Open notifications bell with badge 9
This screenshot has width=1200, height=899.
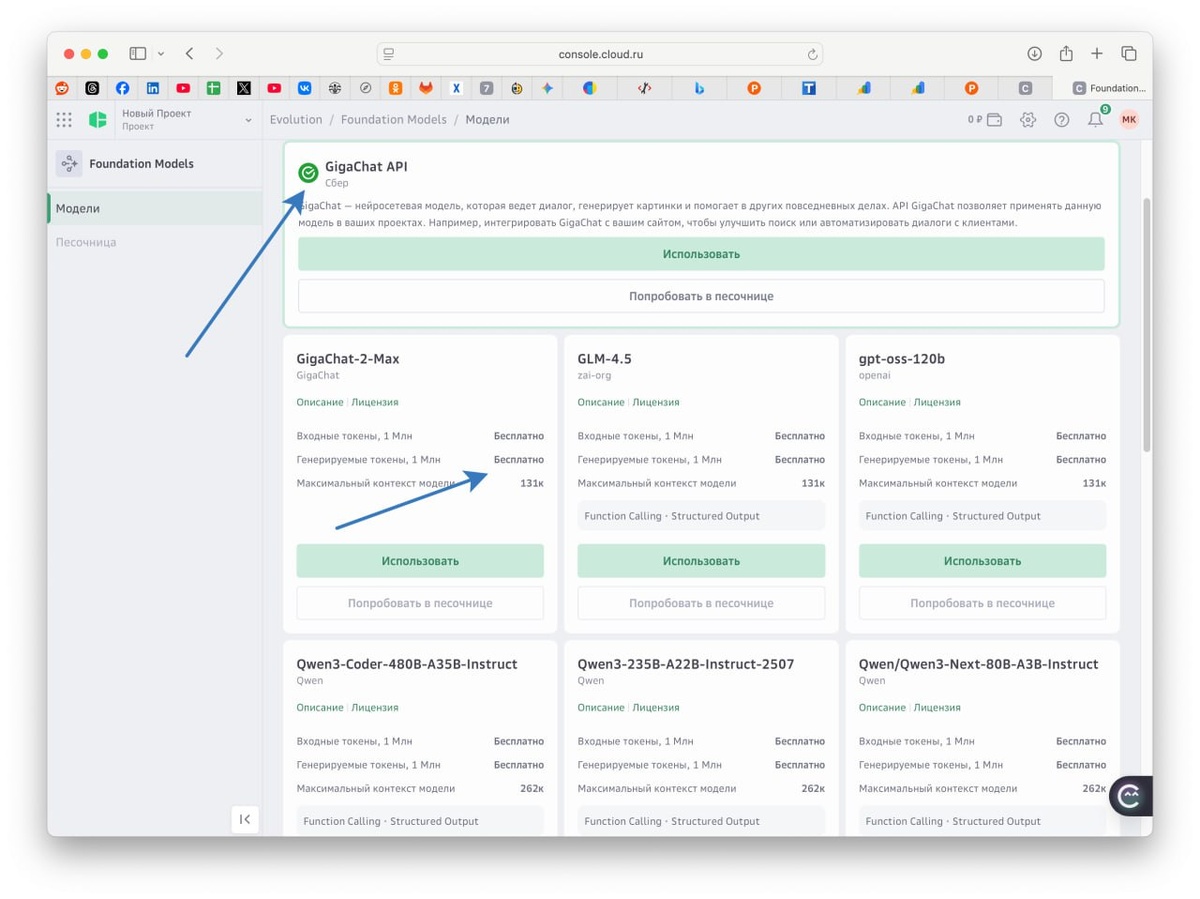[x=1096, y=119]
